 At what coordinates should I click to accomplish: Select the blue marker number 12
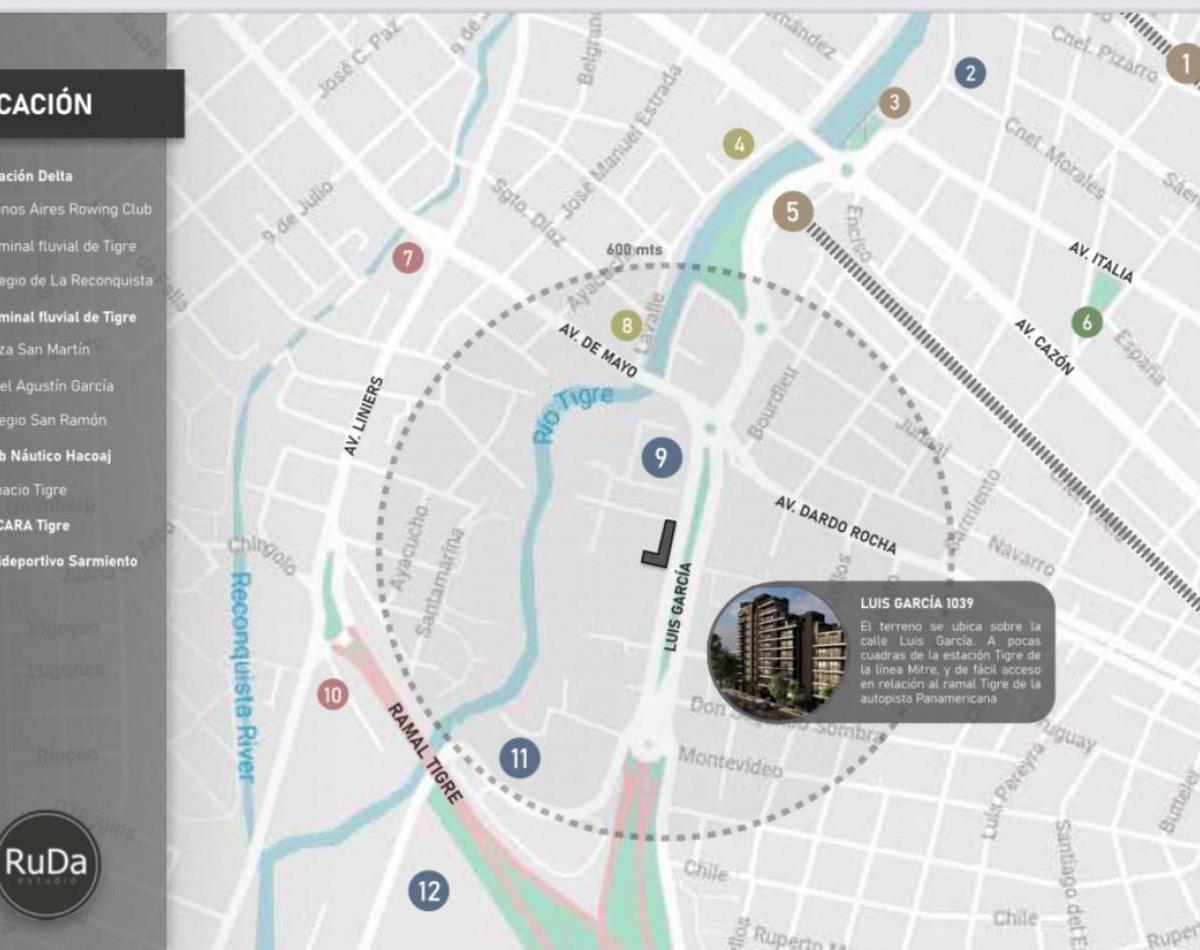pyautogui.click(x=428, y=890)
